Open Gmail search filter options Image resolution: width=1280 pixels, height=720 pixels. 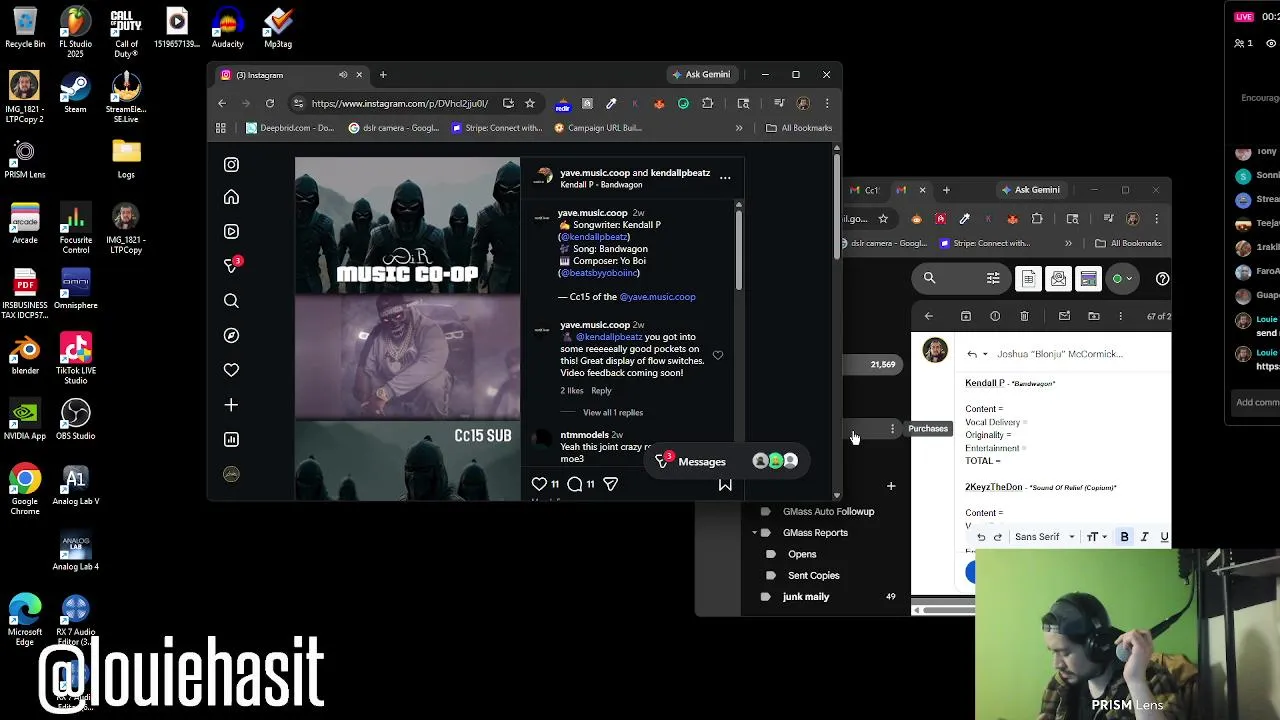point(993,279)
